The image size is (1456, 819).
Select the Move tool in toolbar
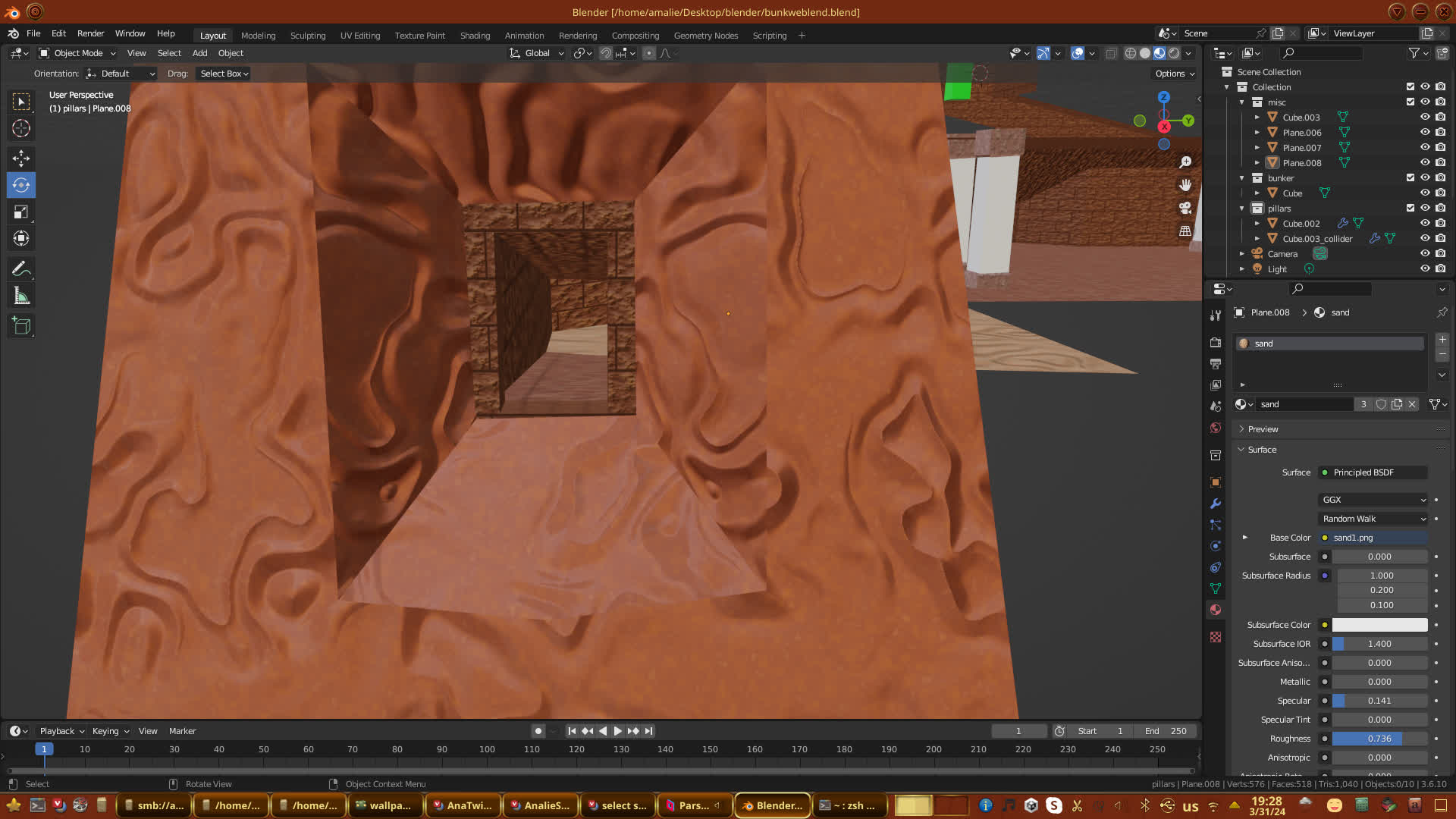click(x=21, y=158)
